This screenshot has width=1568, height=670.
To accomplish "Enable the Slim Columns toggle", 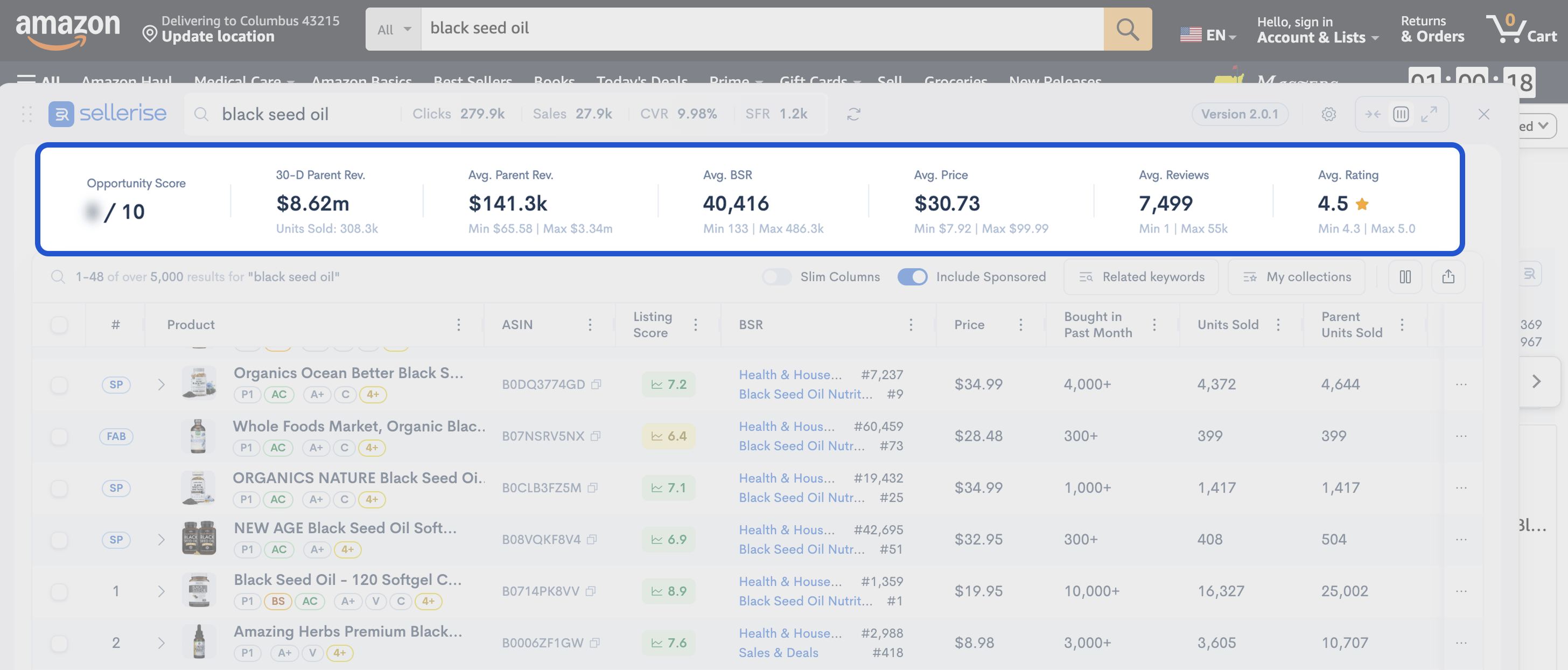I will 776,277.
